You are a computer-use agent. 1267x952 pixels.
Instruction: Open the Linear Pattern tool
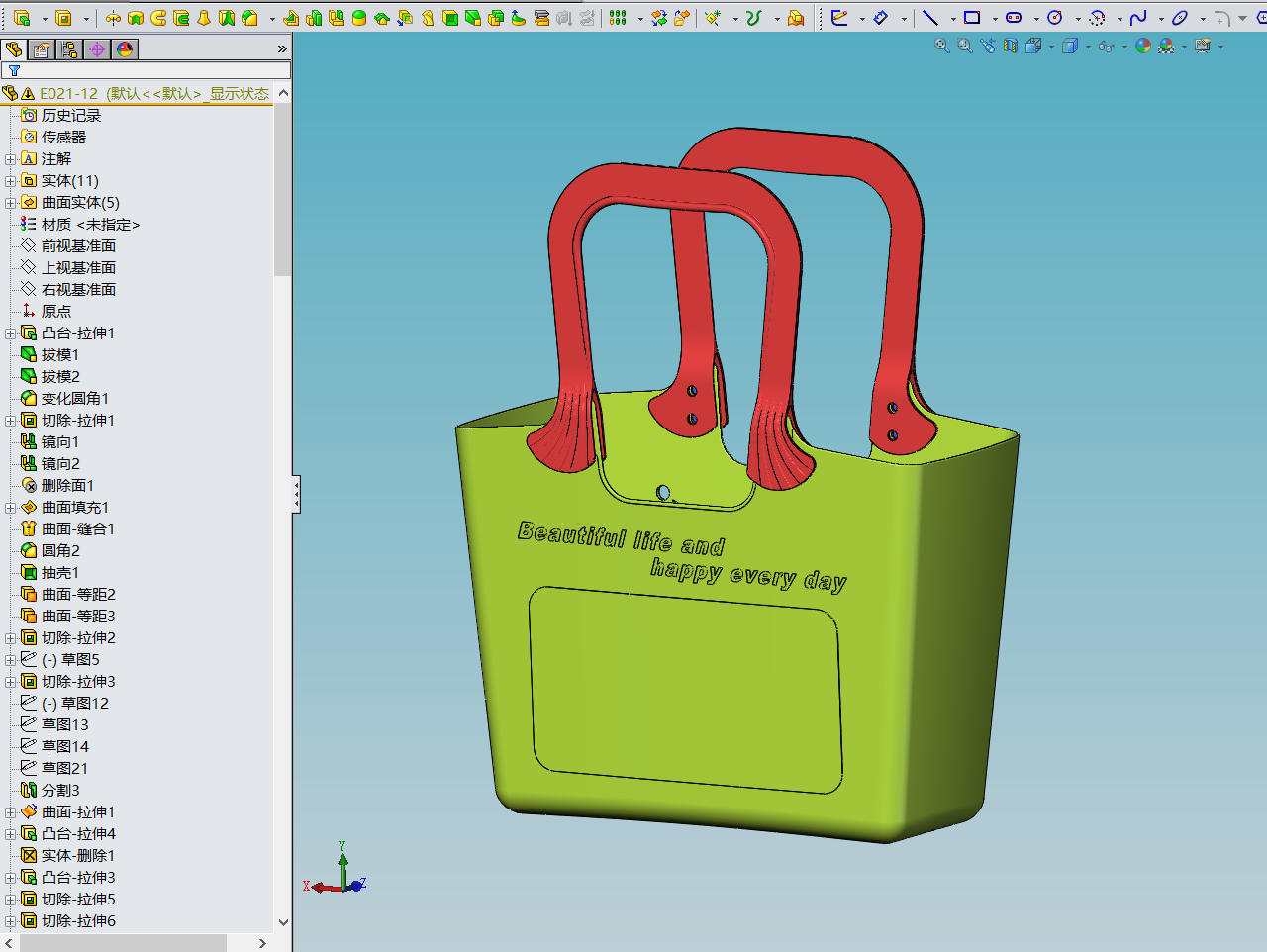(x=619, y=18)
